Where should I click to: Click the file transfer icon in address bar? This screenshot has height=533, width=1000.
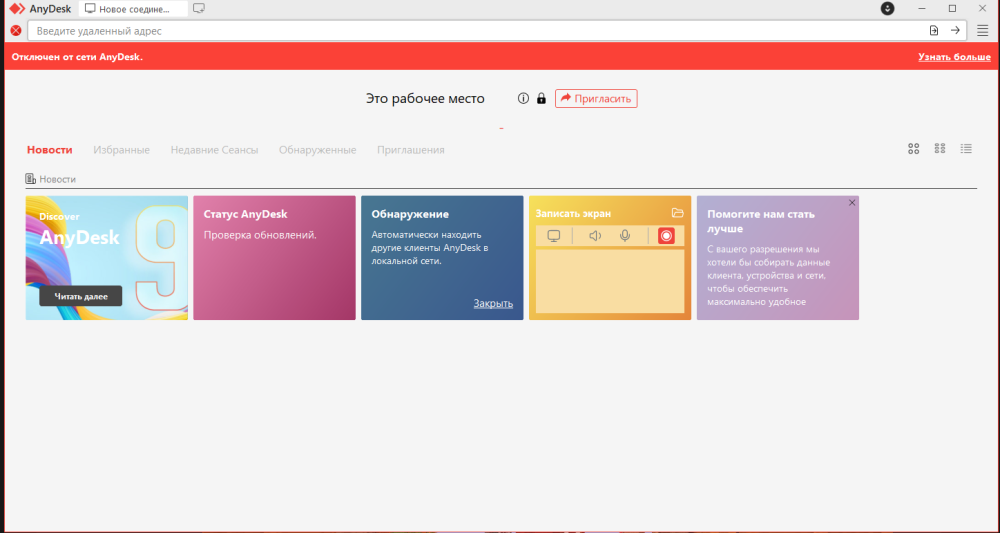click(934, 31)
